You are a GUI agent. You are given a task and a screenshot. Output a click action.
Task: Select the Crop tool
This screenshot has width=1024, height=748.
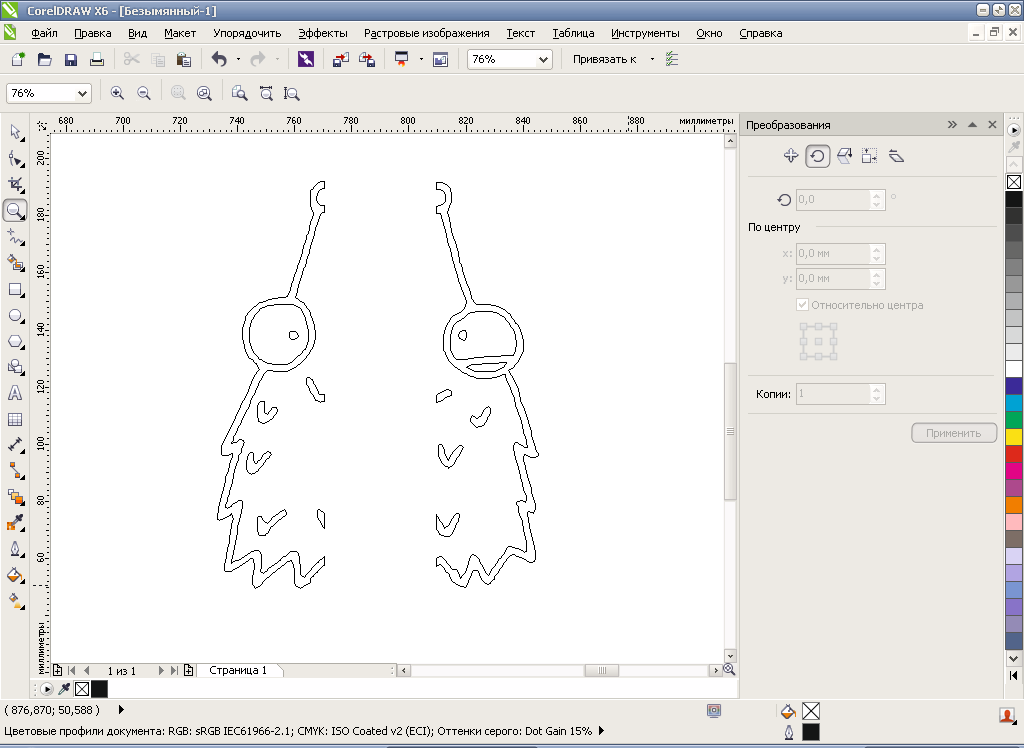click(x=15, y=185)
